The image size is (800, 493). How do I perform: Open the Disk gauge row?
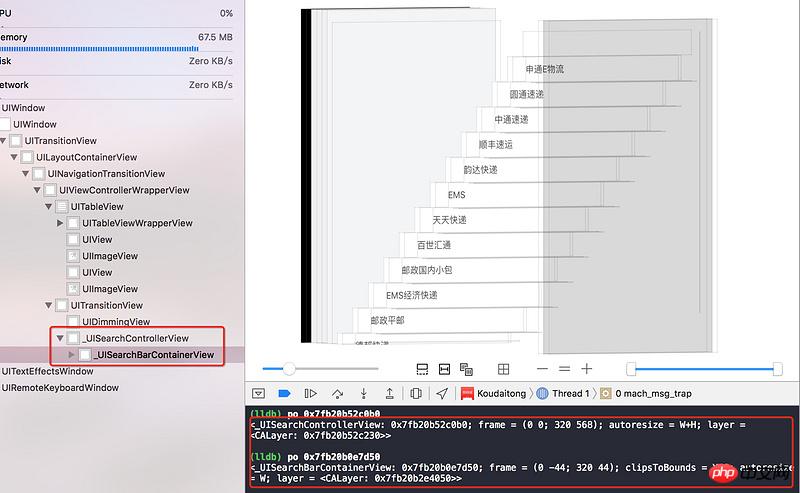[x=117, y=61]
